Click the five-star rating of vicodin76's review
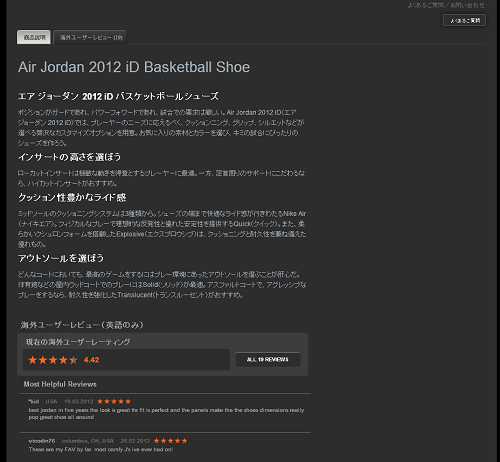The height and width of the screenshot is (462, 500). pyautogui.click(x=170, y=441)
